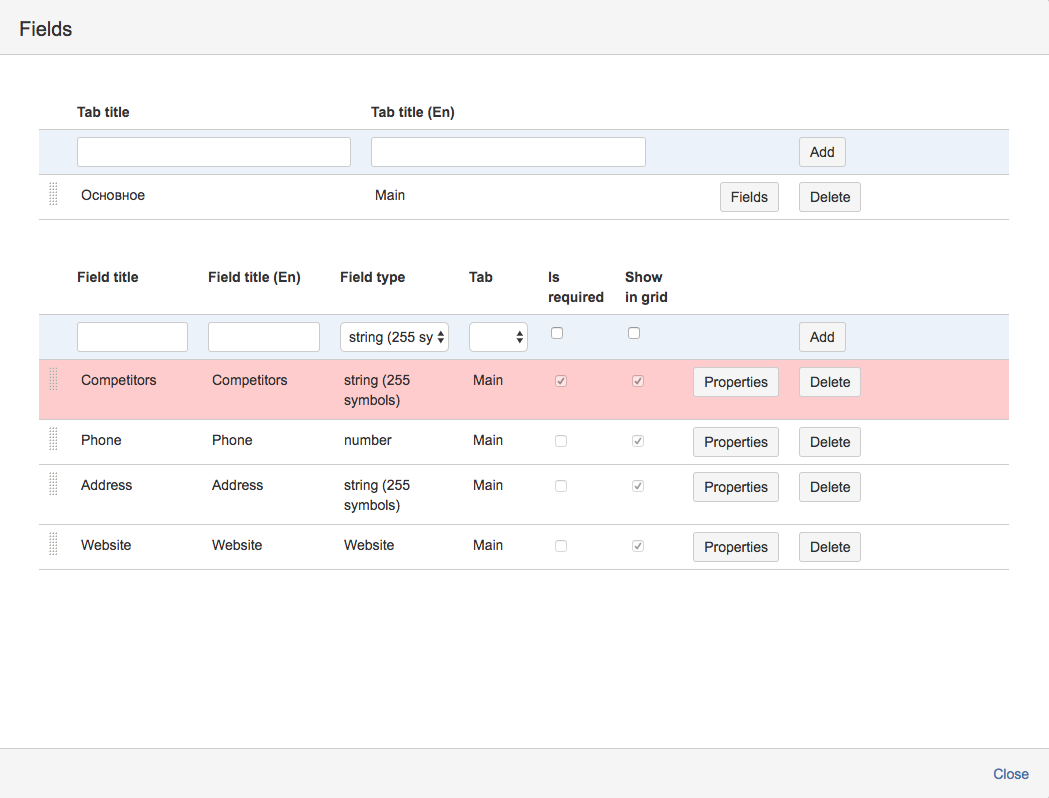Focus the Tab title (En) input field
Viewport: 1049px width, 798px height.
(508, 152)
